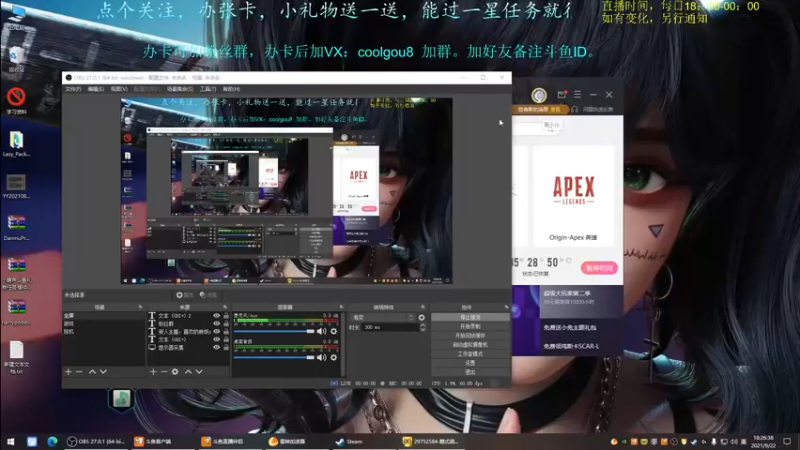Open the 编辑(E) menu in OBS
The image size is (800, 450).
[95, 89]
